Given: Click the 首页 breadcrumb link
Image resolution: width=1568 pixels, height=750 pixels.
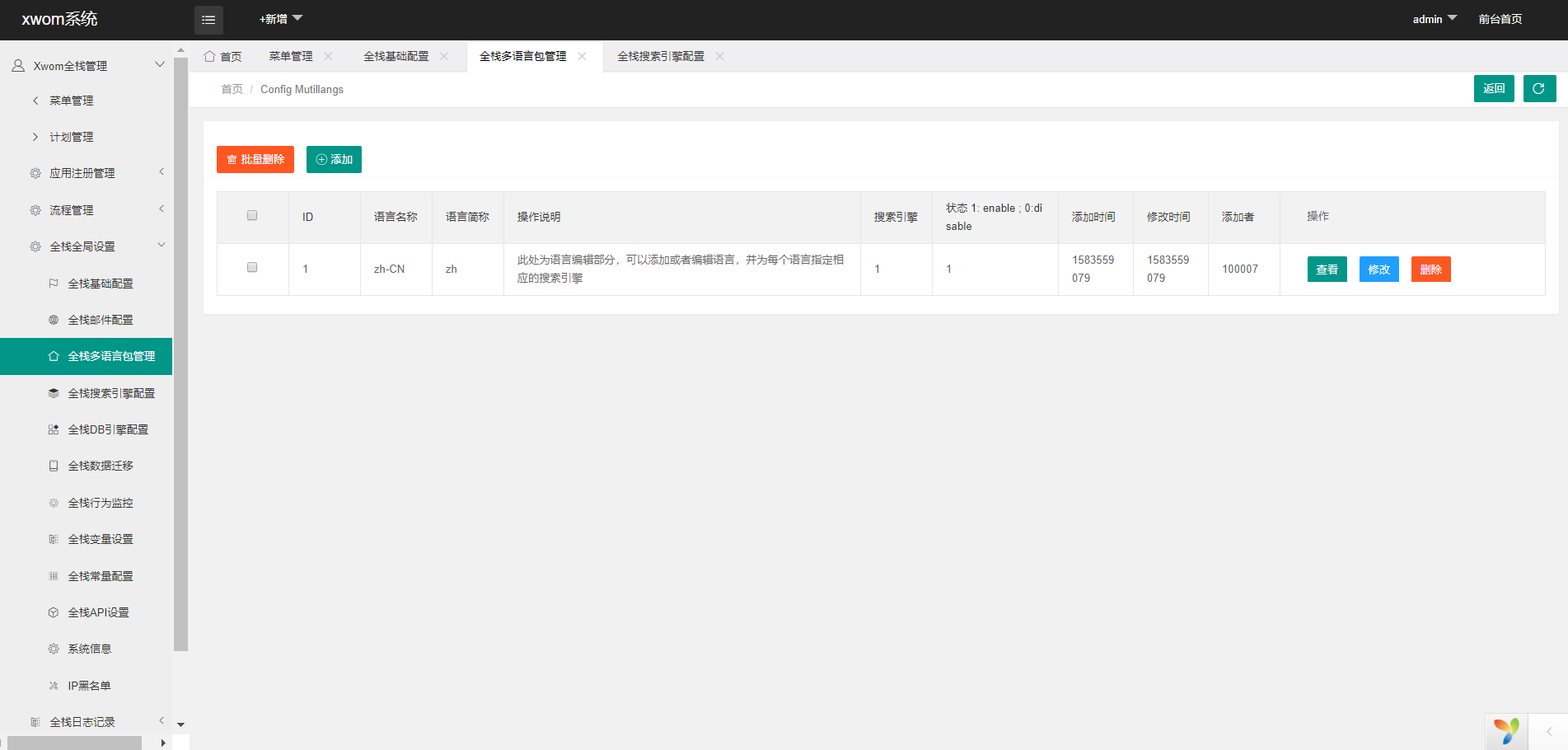Looking at the screenshot, I should coord(232,89).
